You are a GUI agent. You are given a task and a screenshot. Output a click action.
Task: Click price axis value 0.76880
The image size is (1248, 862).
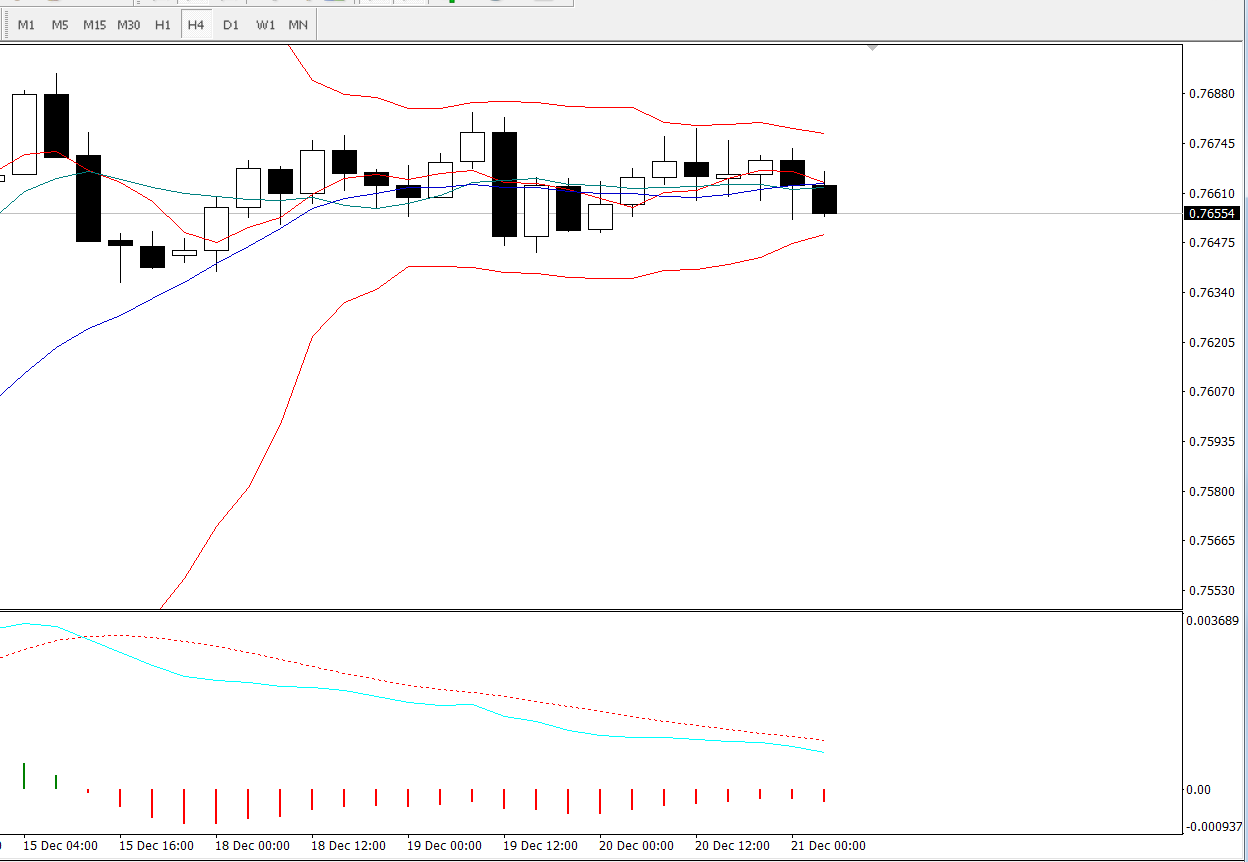pyautogui.click(x=1211, y=95)
